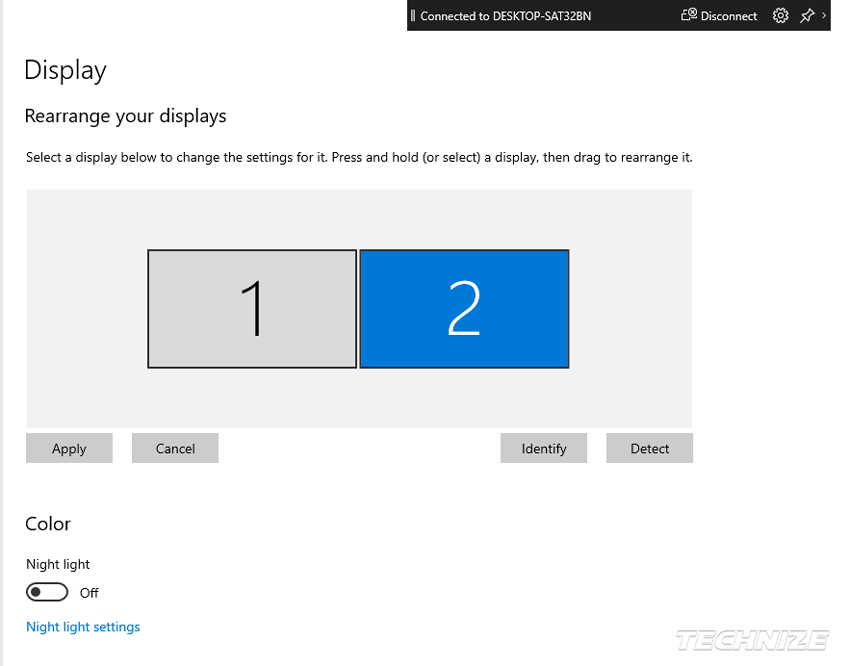The image size is (850, 666).
Task: Click the "Rearrange your displays" heading
Action: click(x=125, y=116)
